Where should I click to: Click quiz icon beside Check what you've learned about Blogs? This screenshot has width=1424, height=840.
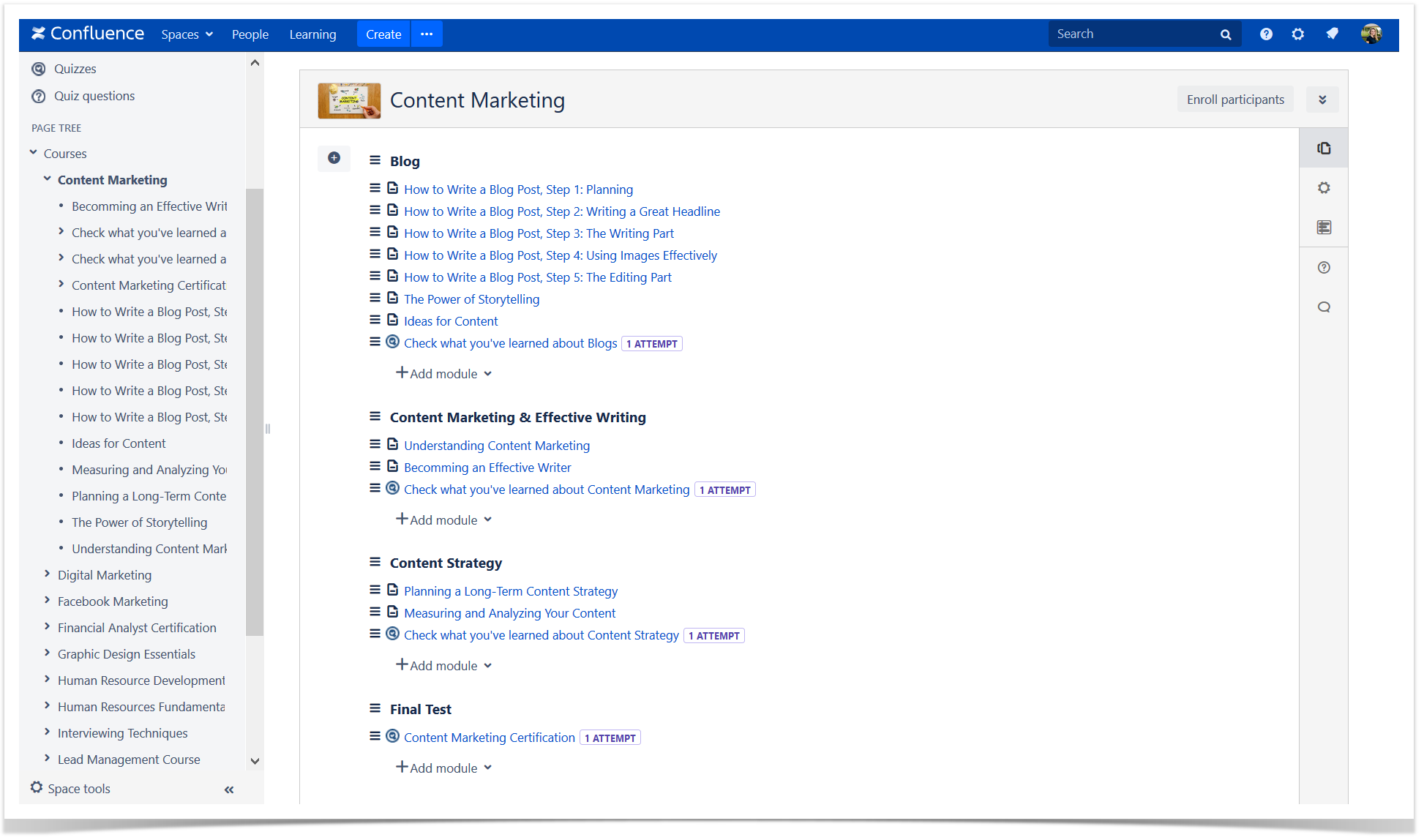pos(393,342)
